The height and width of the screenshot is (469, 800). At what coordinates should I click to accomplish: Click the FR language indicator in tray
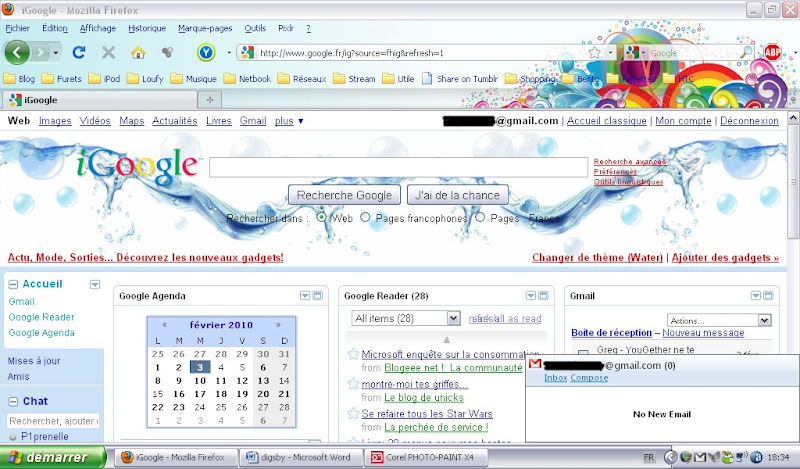649,458
